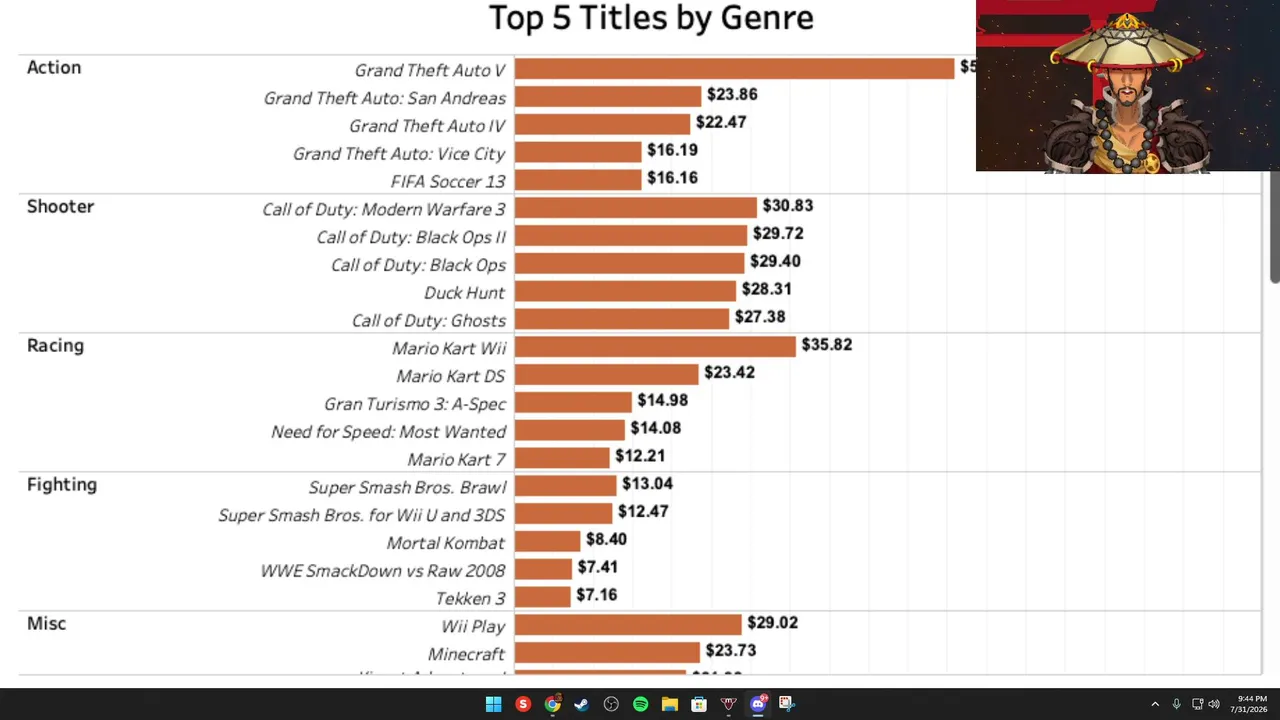Click the $8.40 value label
This screenshot has width=1280, height=720.
point(606,539)
